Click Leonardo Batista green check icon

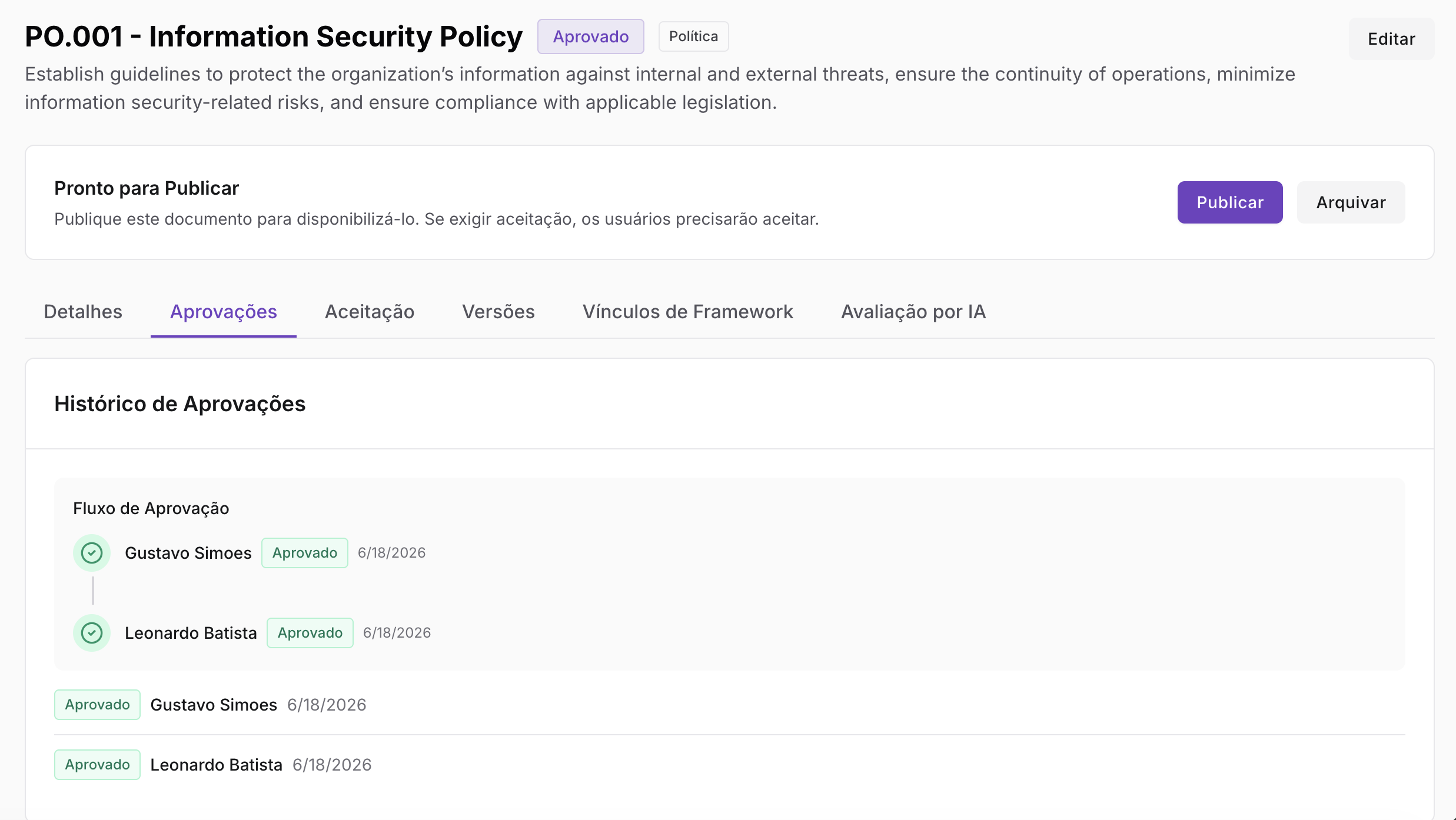tap(92, 633)
